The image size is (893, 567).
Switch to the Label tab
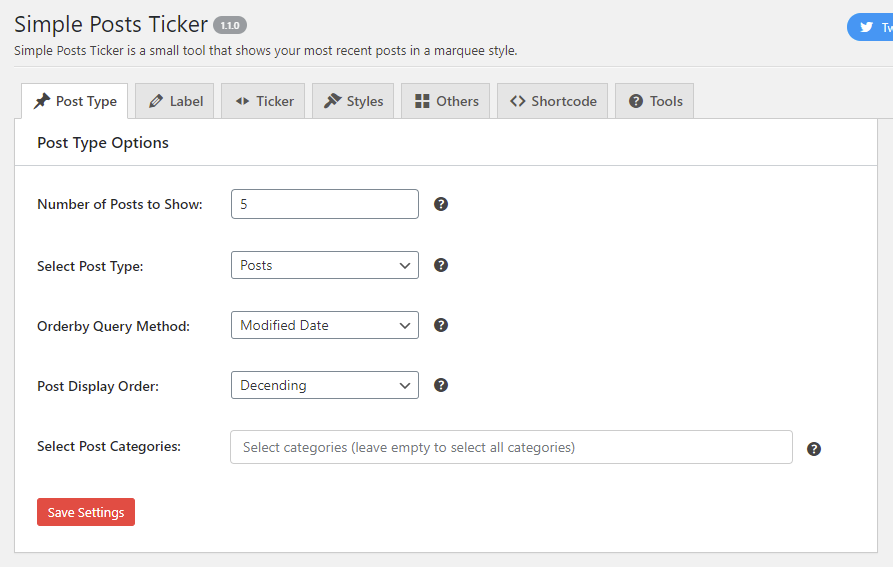pos(175,101)
